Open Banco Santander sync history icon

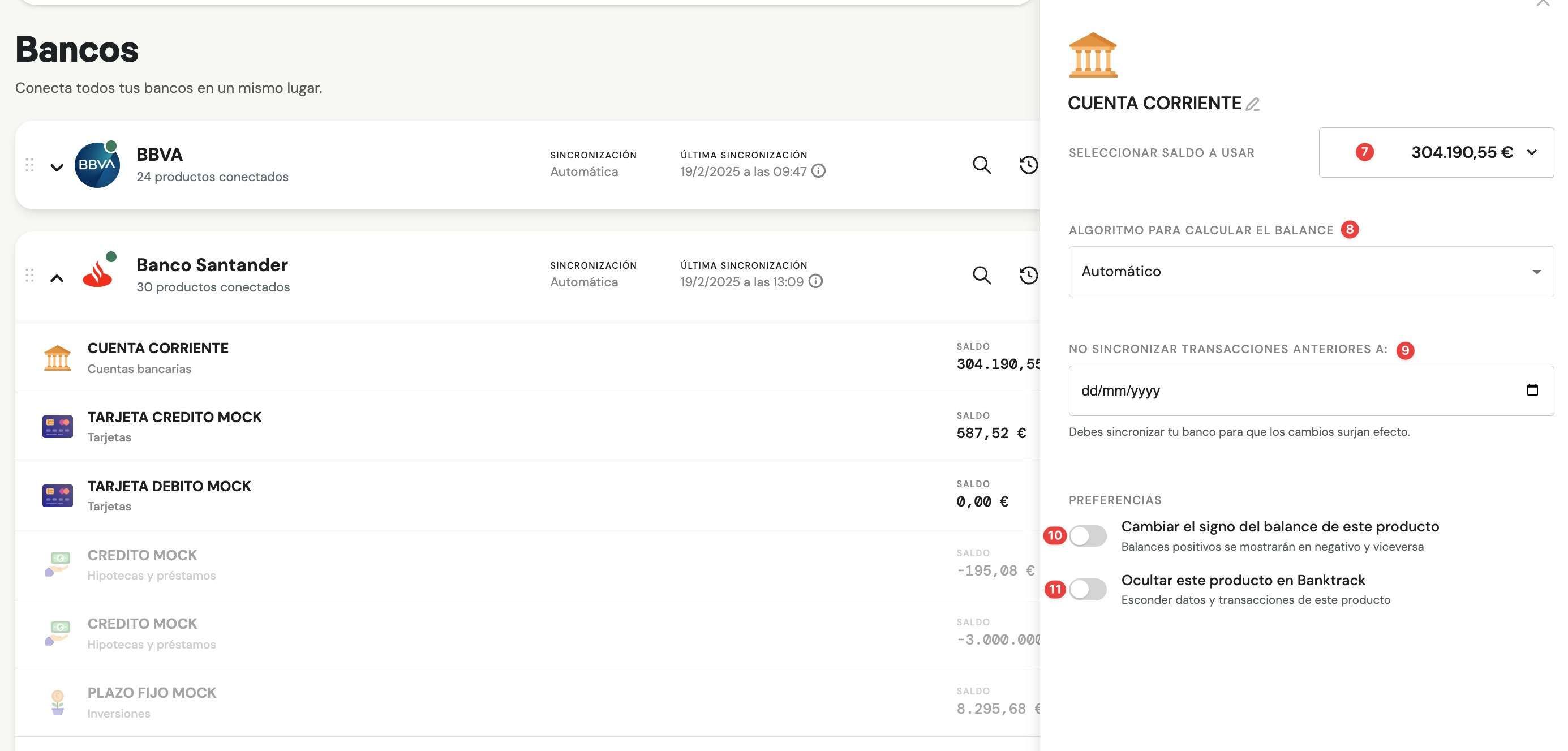1028,275
